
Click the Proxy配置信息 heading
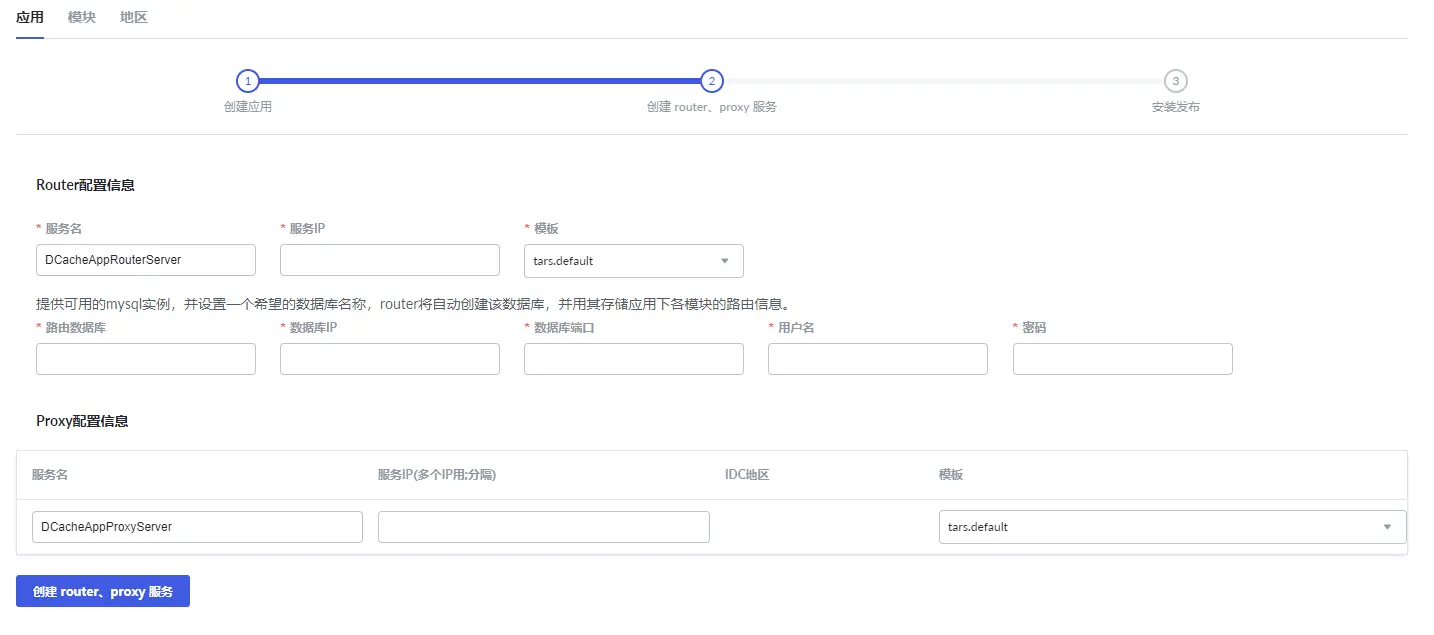pos(82,421)
